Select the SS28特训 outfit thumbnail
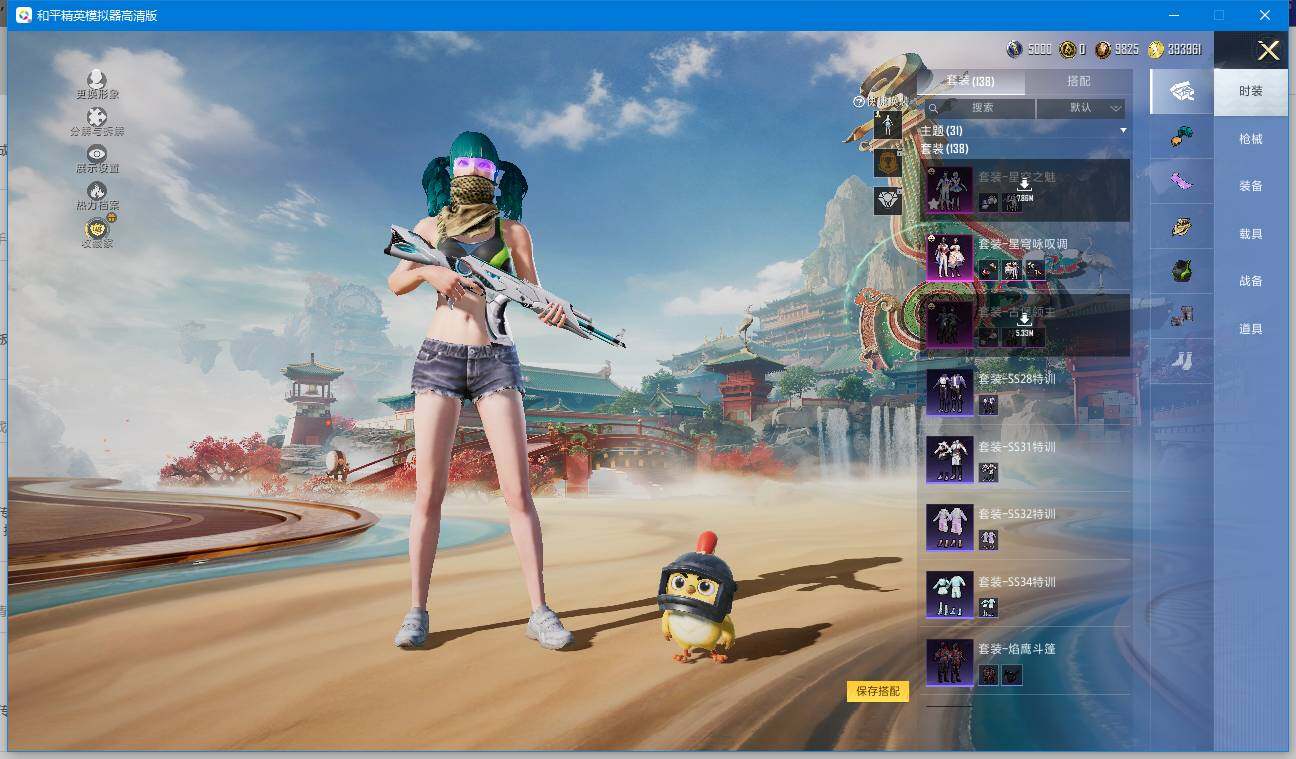The width and height of the screenshot is (1296, 759). click(x=949, y=392)
